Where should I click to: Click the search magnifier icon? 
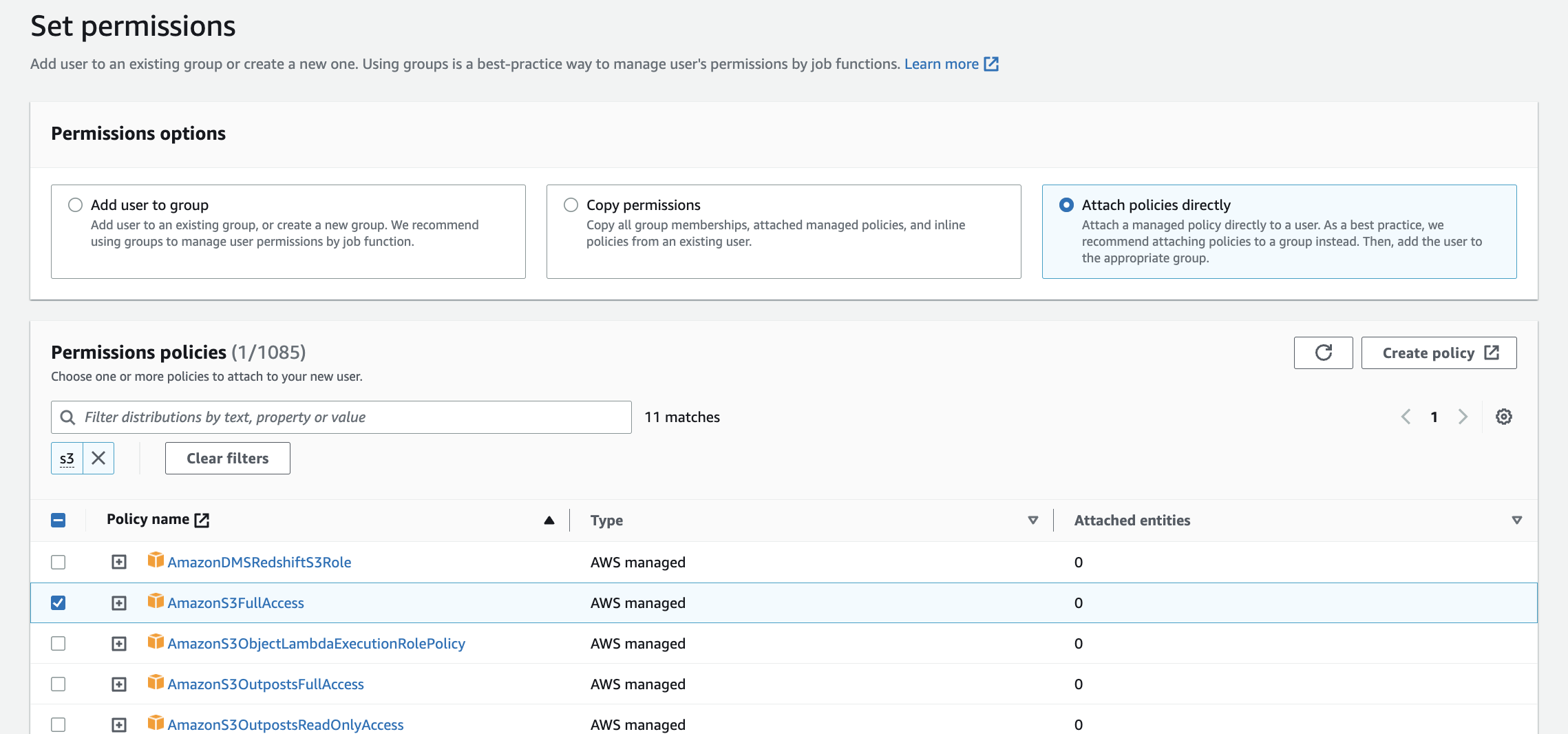[x=67, y=417]
